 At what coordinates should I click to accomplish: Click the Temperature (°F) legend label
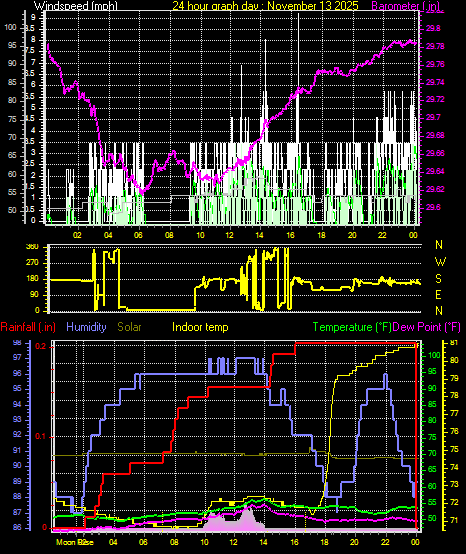[x=352, y=327]
